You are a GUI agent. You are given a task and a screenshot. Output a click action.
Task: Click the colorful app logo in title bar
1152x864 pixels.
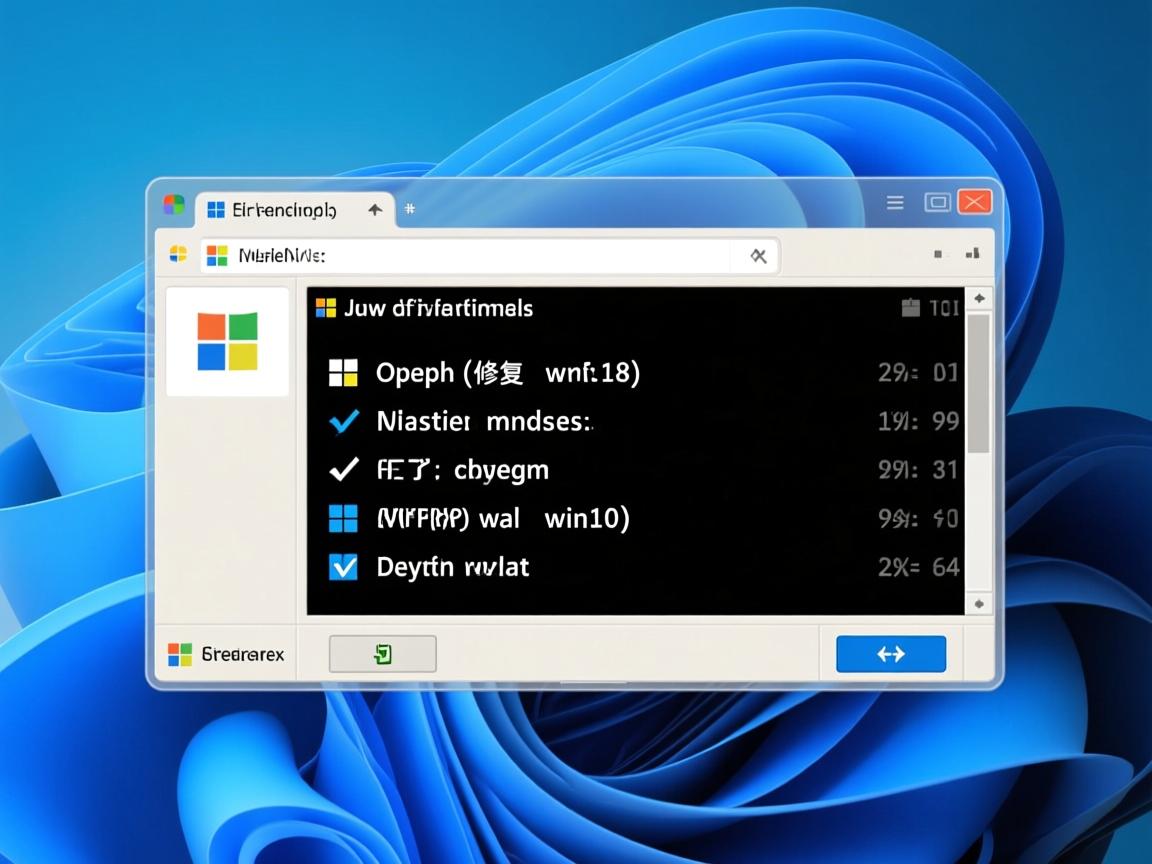tap(174, 205)
